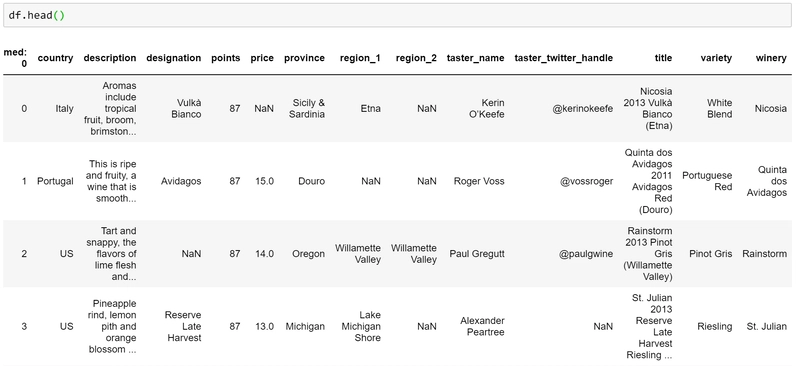This screenshot has height=366, width=800.
Task: Click the @kerinokeefe twitter handle cell
Action: click(x=583, y=109)
